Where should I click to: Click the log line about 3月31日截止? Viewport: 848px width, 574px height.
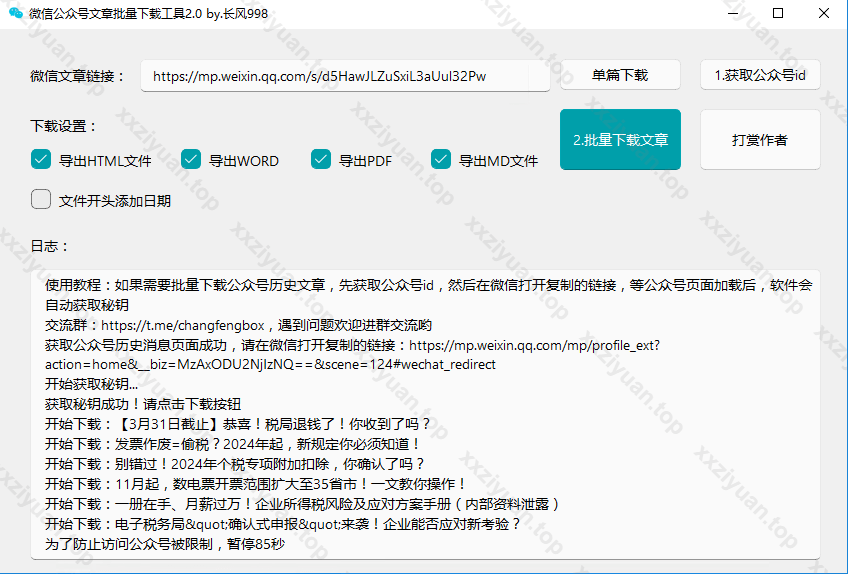pos(238,424)
